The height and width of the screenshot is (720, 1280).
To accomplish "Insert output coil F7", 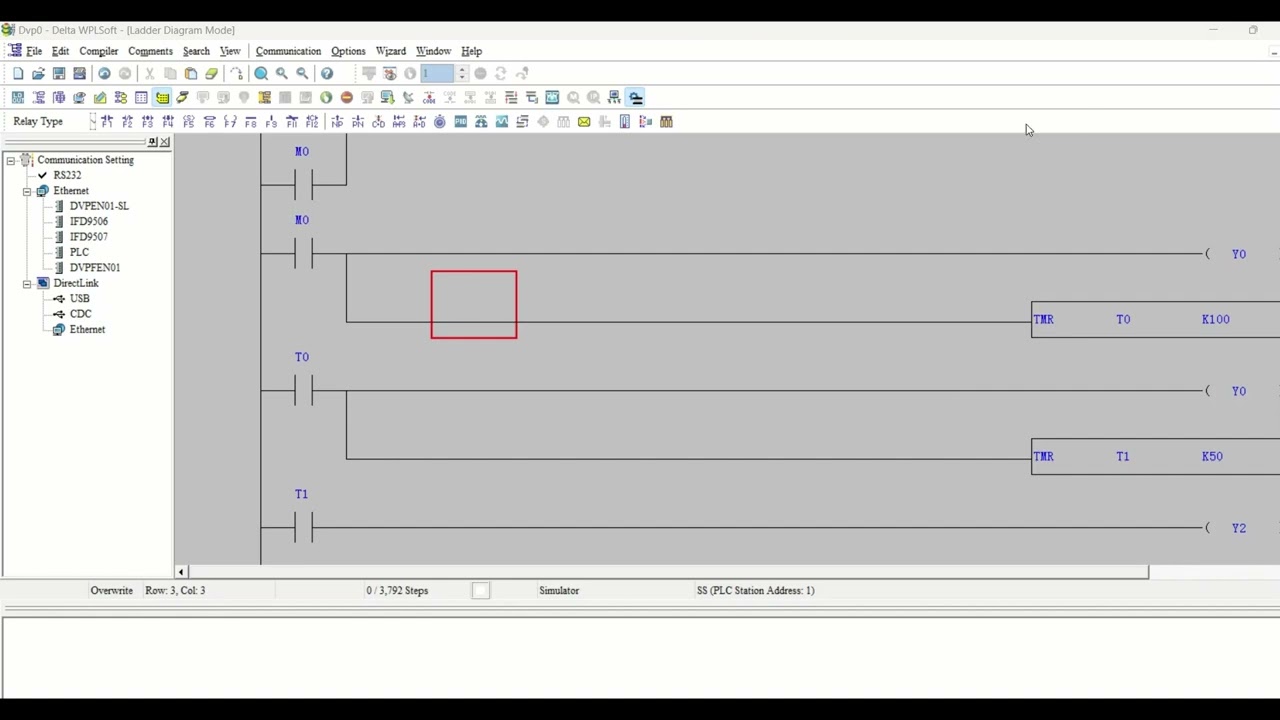I will click(x=230, y=122).
